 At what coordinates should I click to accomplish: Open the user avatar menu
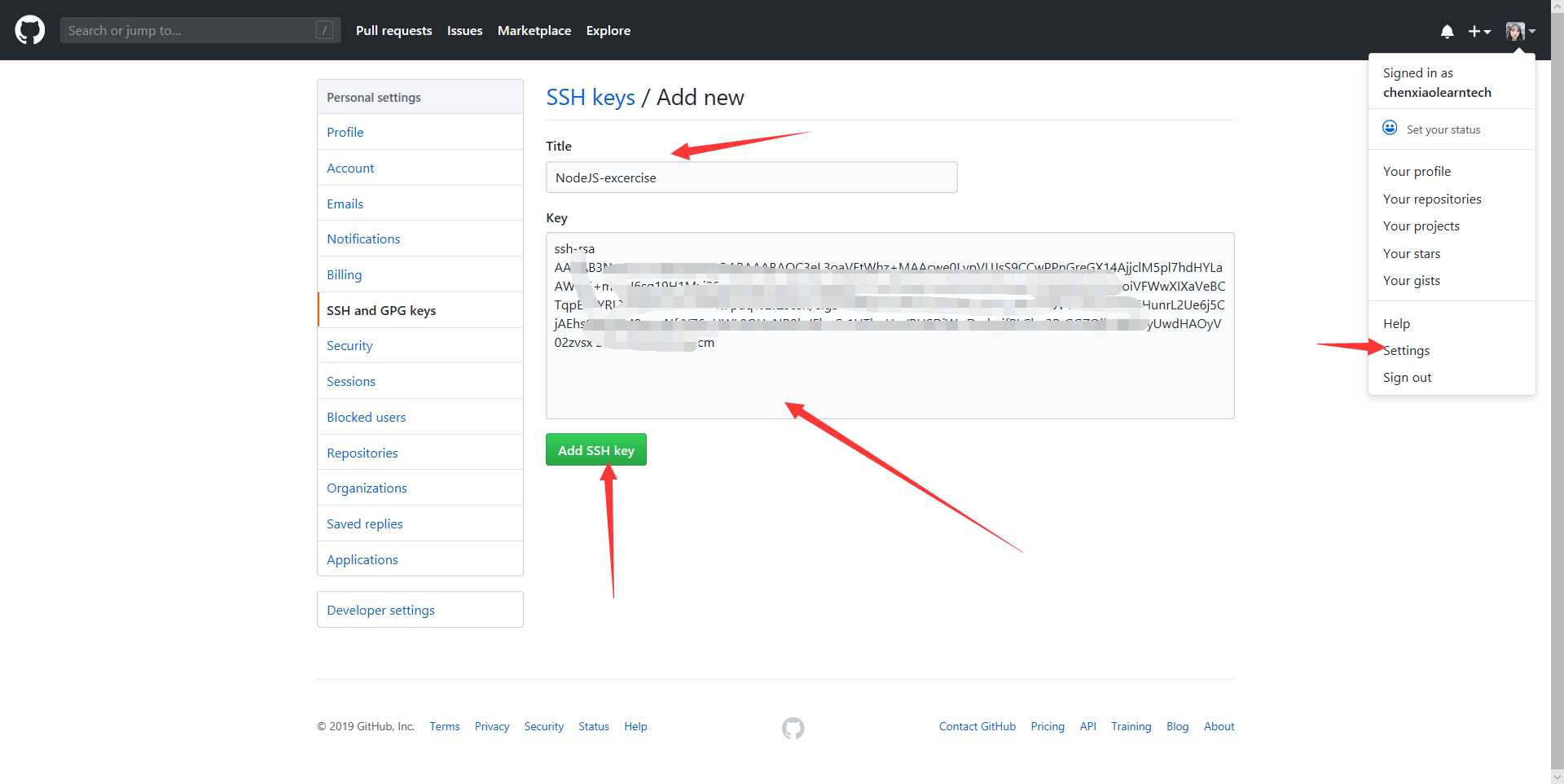[1520, 31]
